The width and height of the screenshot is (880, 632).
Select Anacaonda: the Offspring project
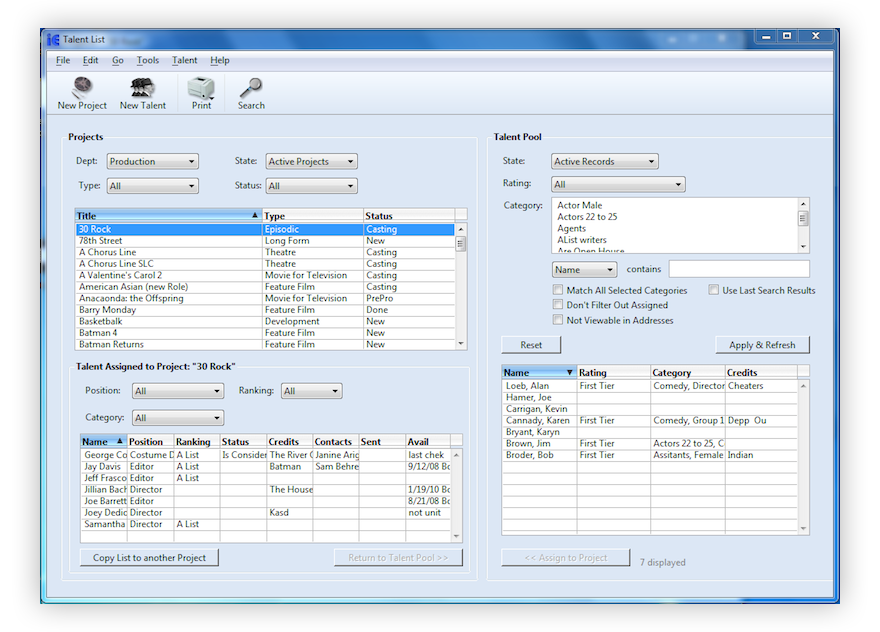pyautogui.click(x=265, y=298)
